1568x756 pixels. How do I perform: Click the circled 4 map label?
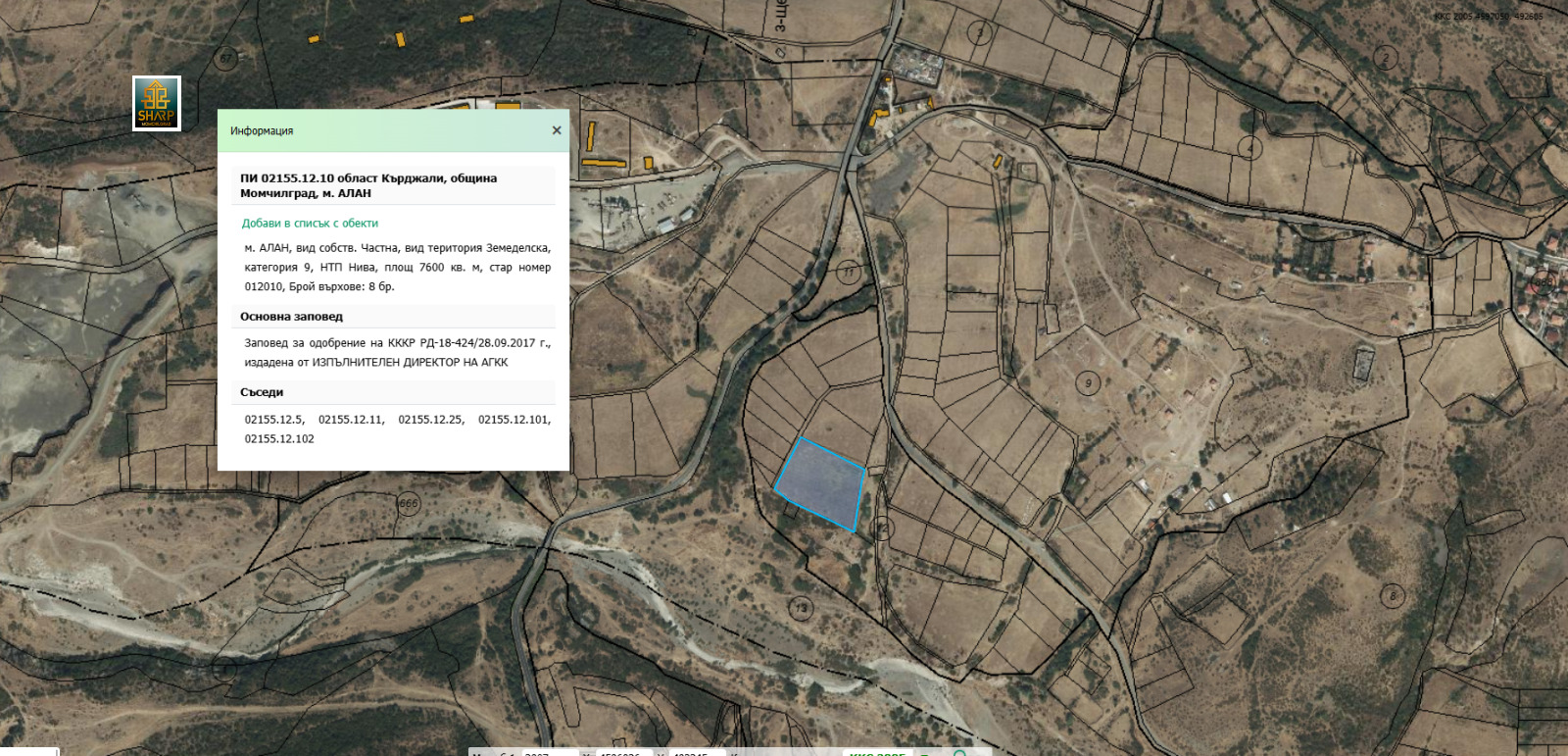[1249, 148]
